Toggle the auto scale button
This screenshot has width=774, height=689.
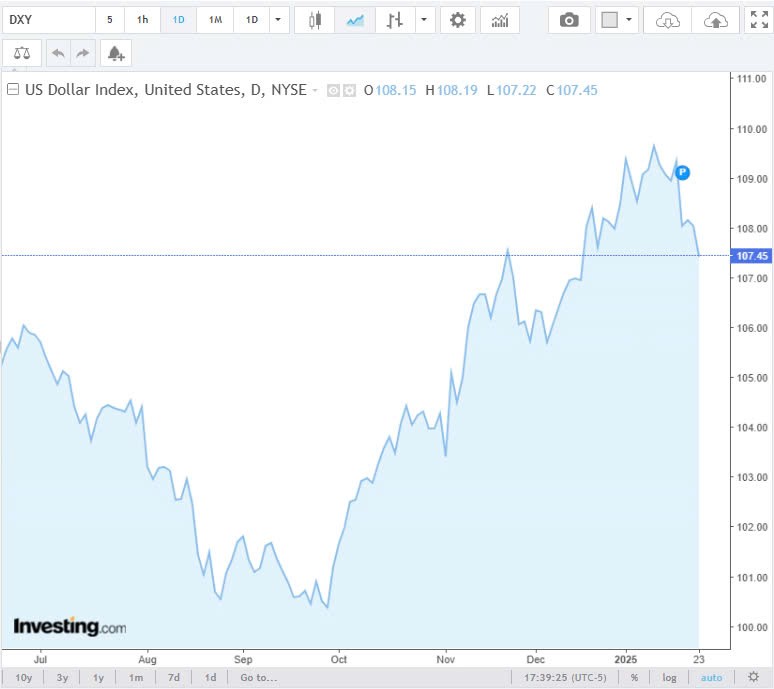(711, 678)
